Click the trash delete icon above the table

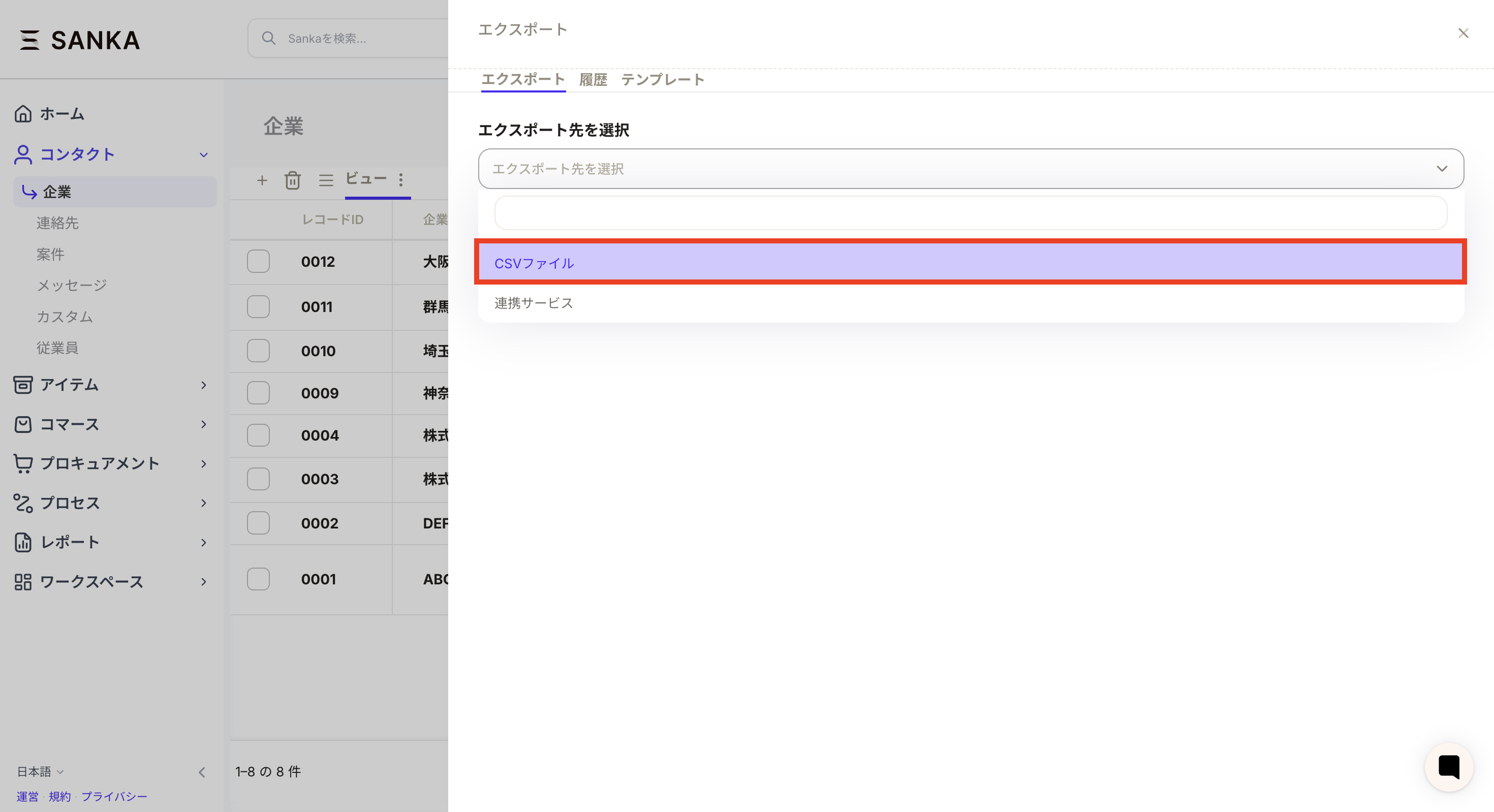coord(292,180)
